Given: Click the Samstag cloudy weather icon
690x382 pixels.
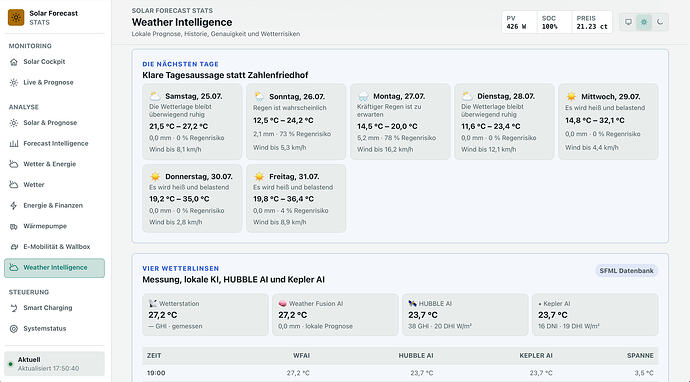Looking at the screenshot, I should [x=155, y=96].
